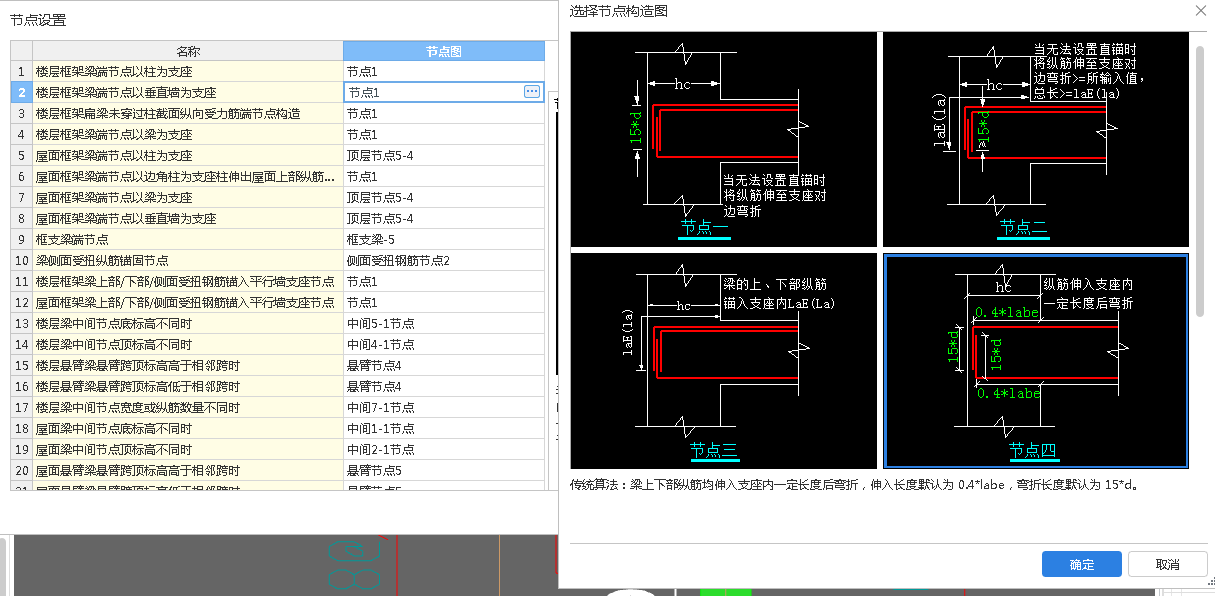
Task: Click the row number 10 header cell
Action: point(21,261)
